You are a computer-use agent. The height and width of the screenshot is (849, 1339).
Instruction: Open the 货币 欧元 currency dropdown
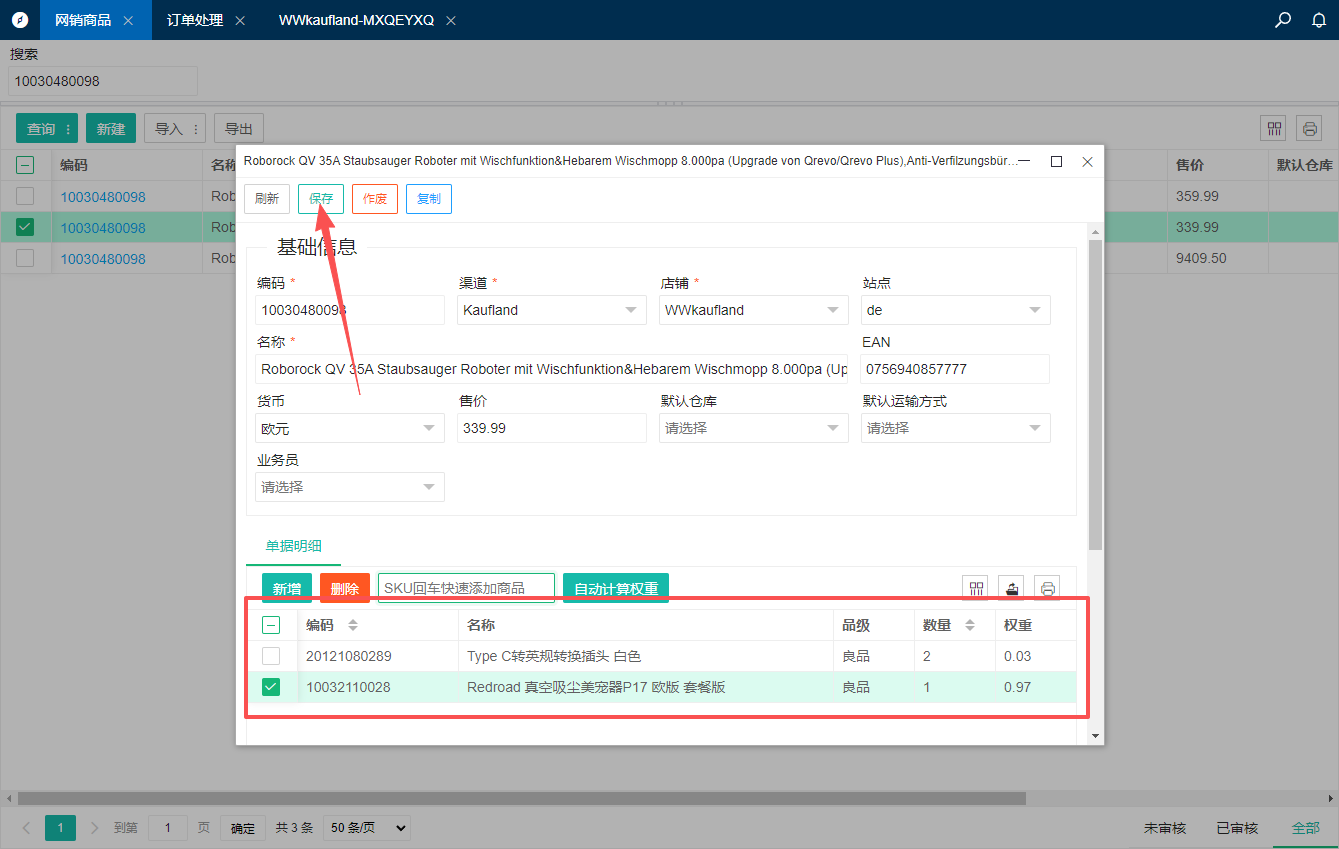[x=428, y=428]
